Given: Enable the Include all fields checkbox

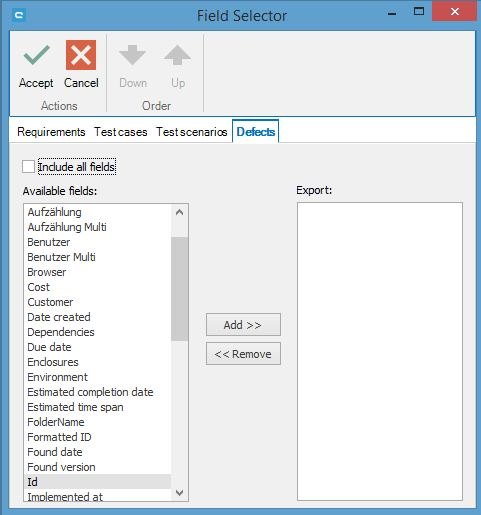Looking at the screenshot, I should pos(28,167).
